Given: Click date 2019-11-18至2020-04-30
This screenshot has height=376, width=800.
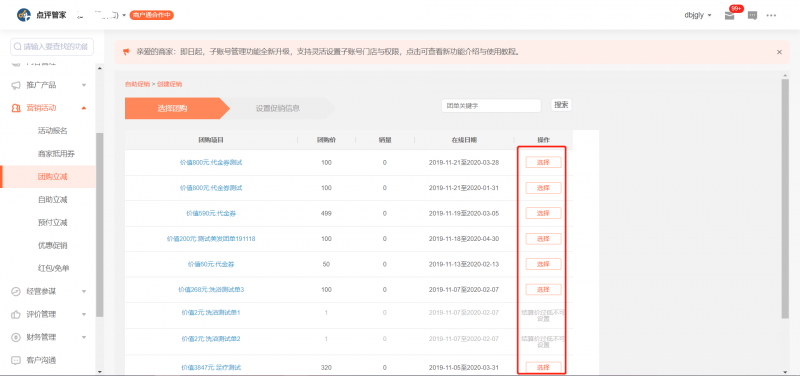Looking at the screenshot, I should [x=464, y=239].
